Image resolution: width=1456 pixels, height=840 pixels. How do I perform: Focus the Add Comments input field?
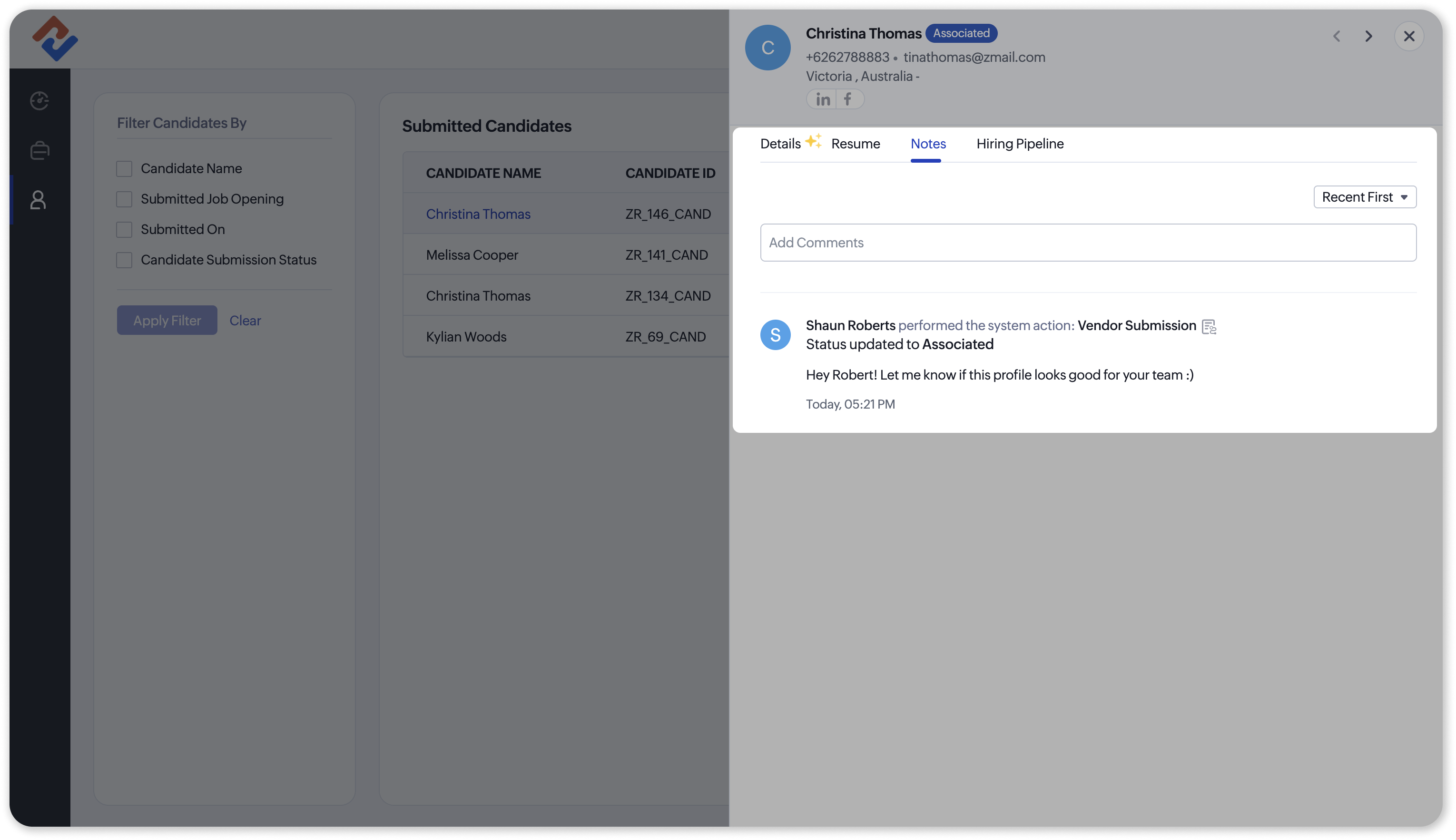click(x=1087, y=243)
